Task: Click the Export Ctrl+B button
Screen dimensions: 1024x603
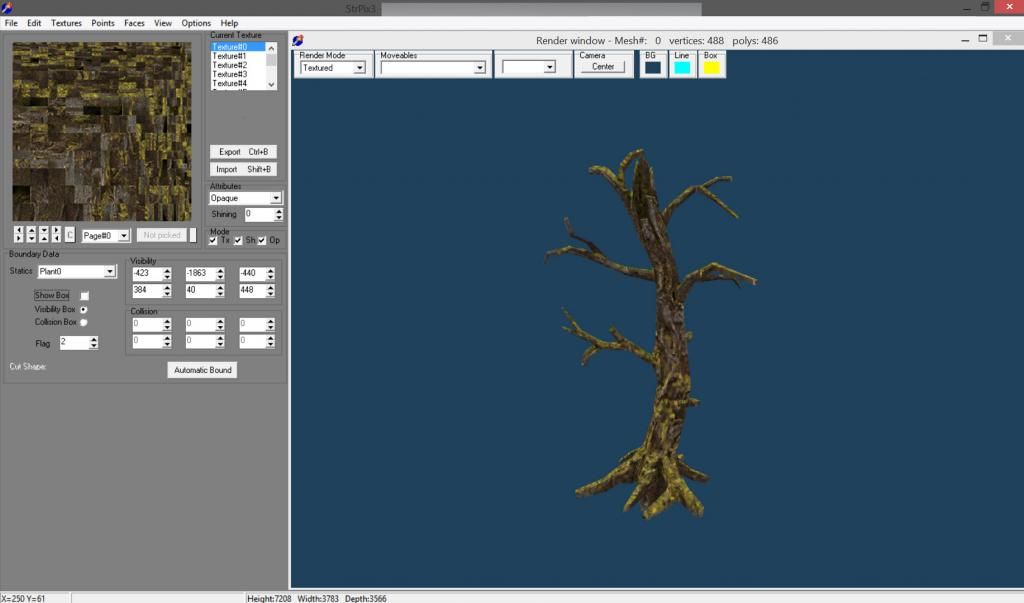Action: pyautogui.click(x=243, y=152)
